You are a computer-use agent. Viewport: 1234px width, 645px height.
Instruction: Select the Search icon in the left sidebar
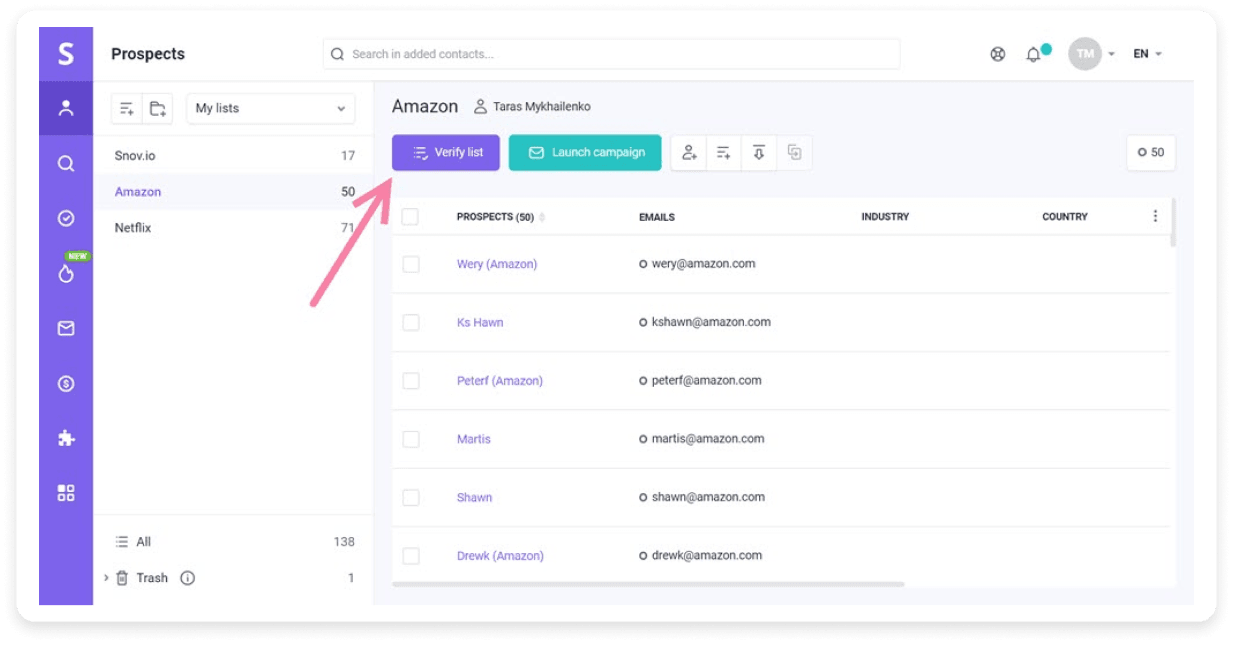point(65,163)
